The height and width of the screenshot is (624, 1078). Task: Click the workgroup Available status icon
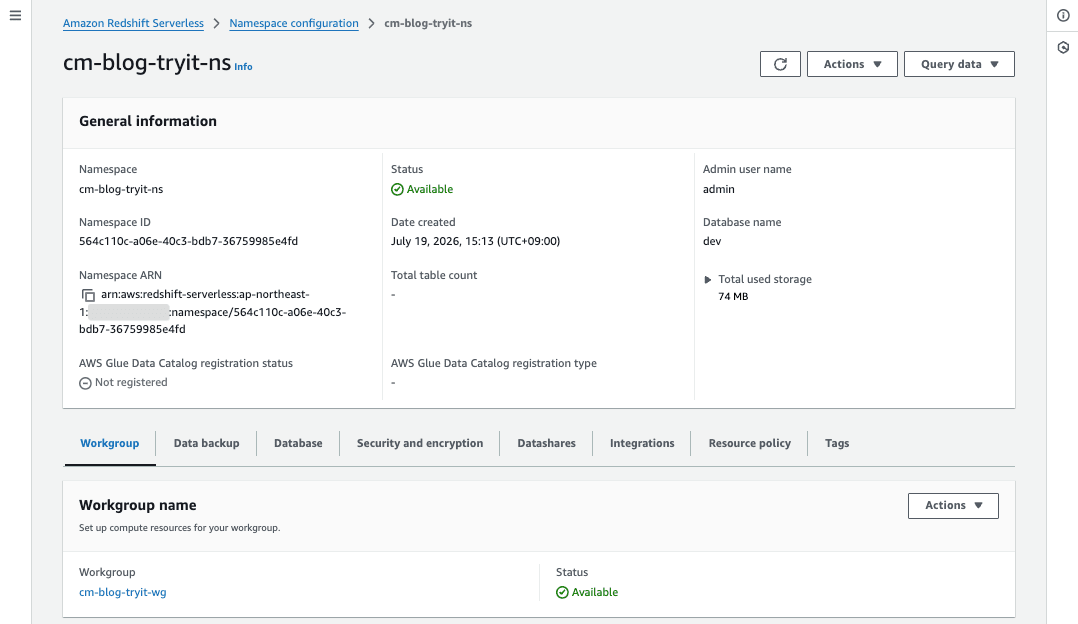562,592
